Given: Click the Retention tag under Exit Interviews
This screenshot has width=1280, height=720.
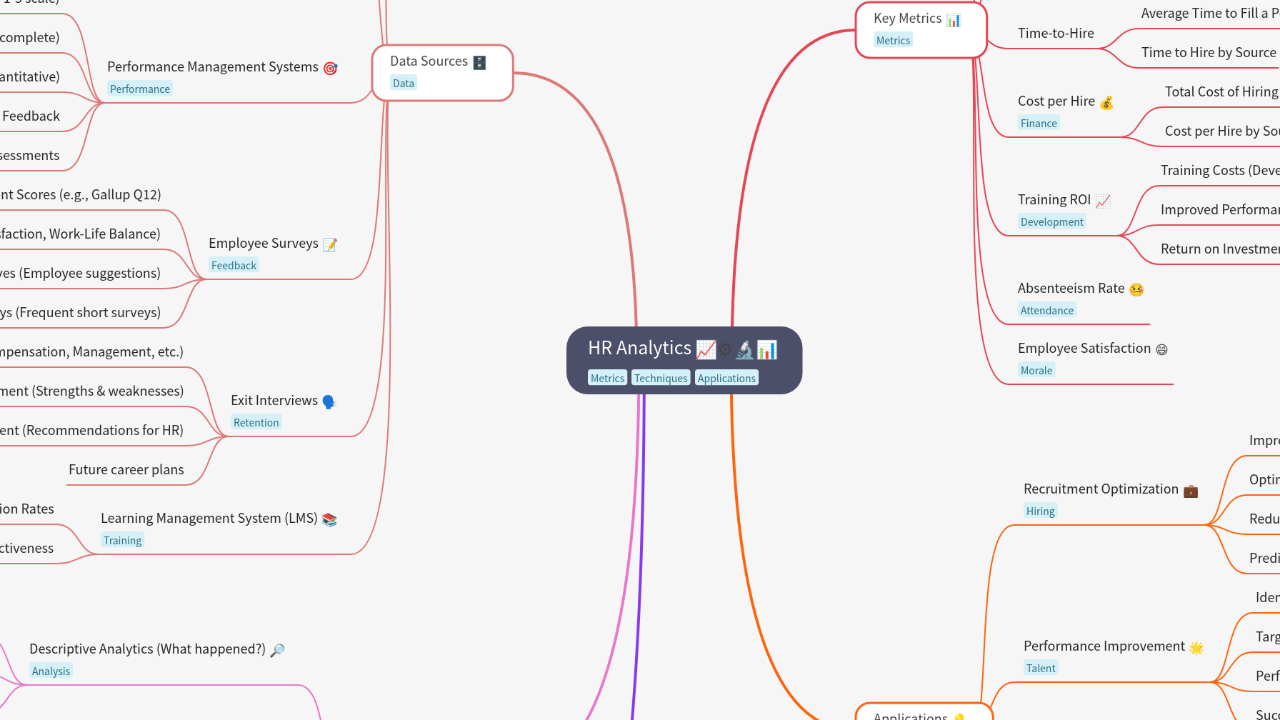Looking at the screenshot, I should (256, 422).
